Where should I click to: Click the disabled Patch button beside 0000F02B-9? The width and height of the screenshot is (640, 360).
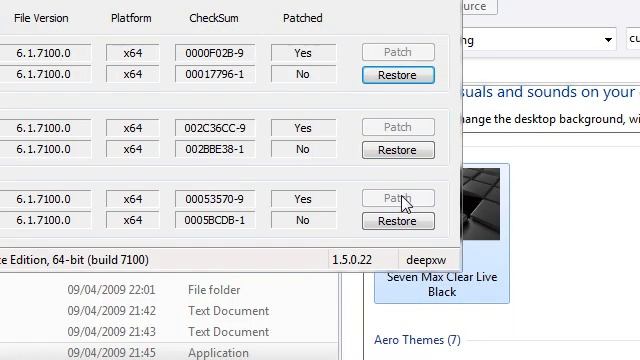point(398,52)
